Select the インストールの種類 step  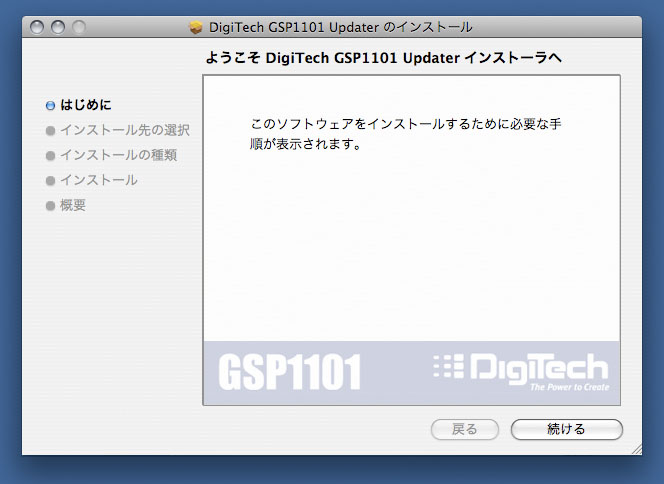point(119,155)
